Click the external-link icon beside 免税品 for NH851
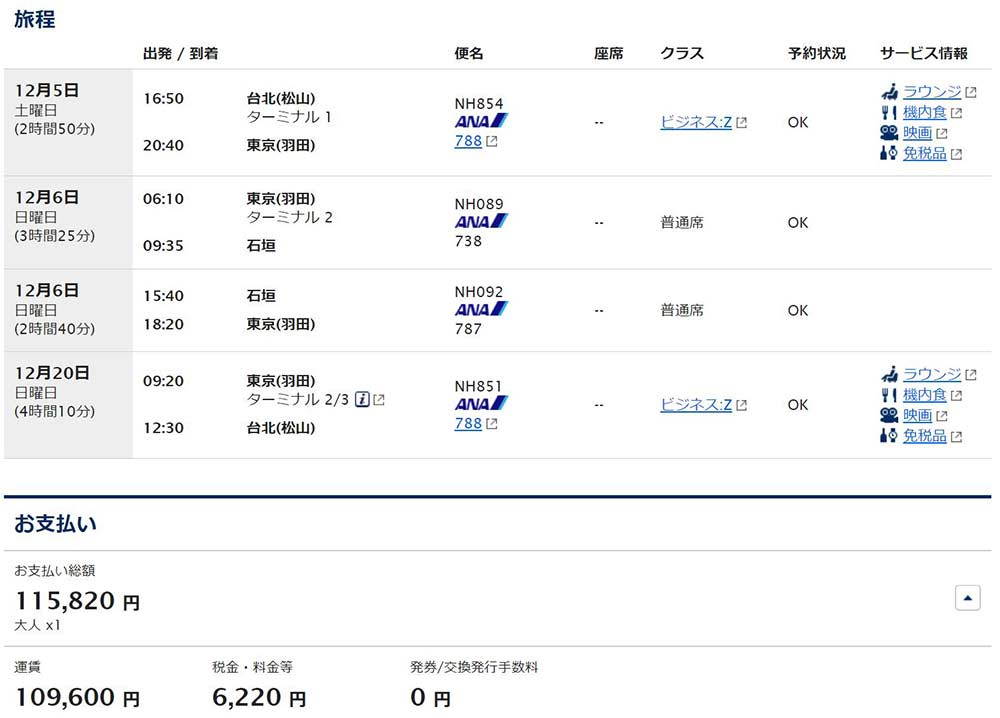Screen dimensions: 1000x718 [955, 436]
